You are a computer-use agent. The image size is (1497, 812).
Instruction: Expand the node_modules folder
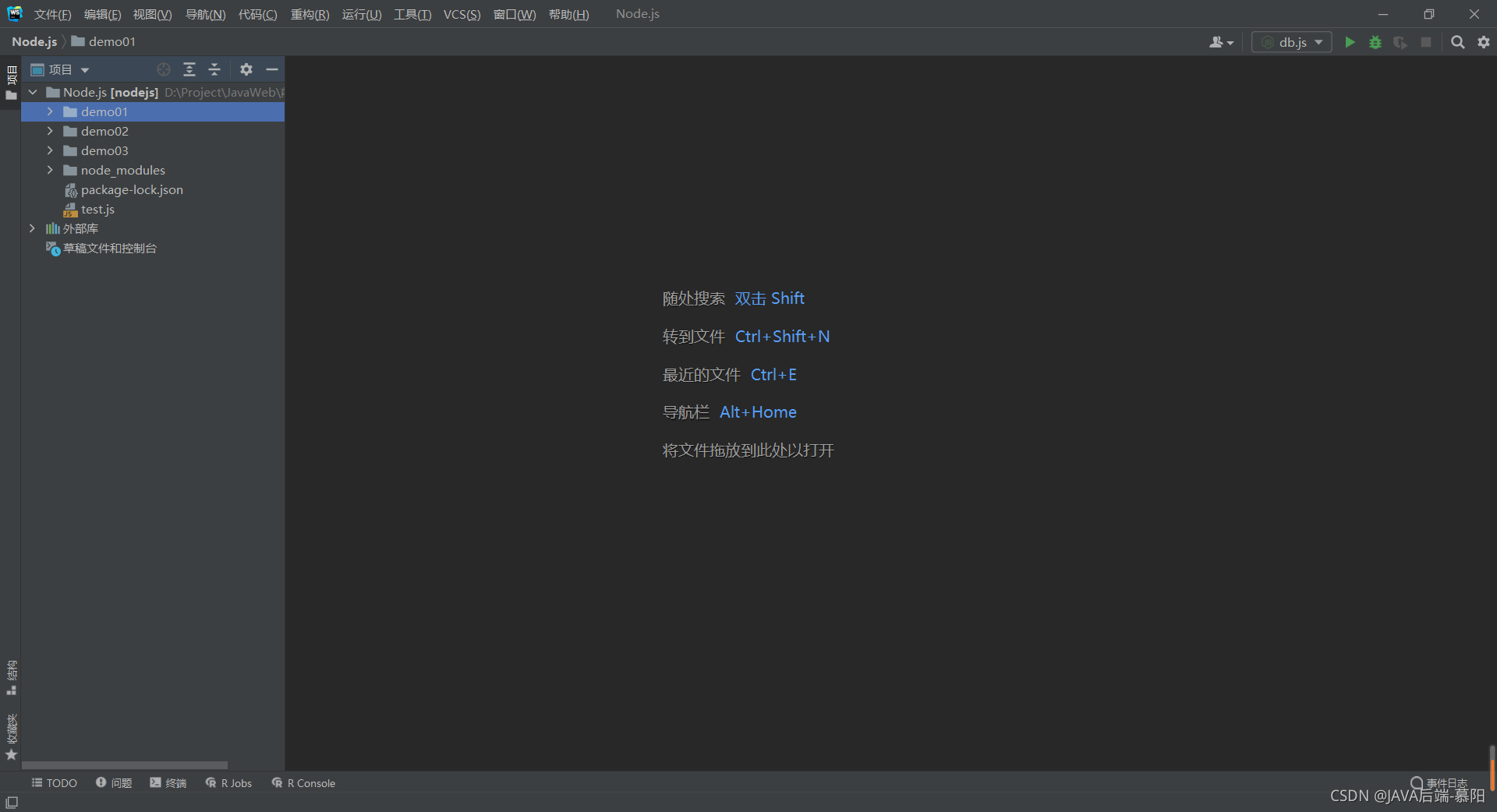tap(50, 170)
